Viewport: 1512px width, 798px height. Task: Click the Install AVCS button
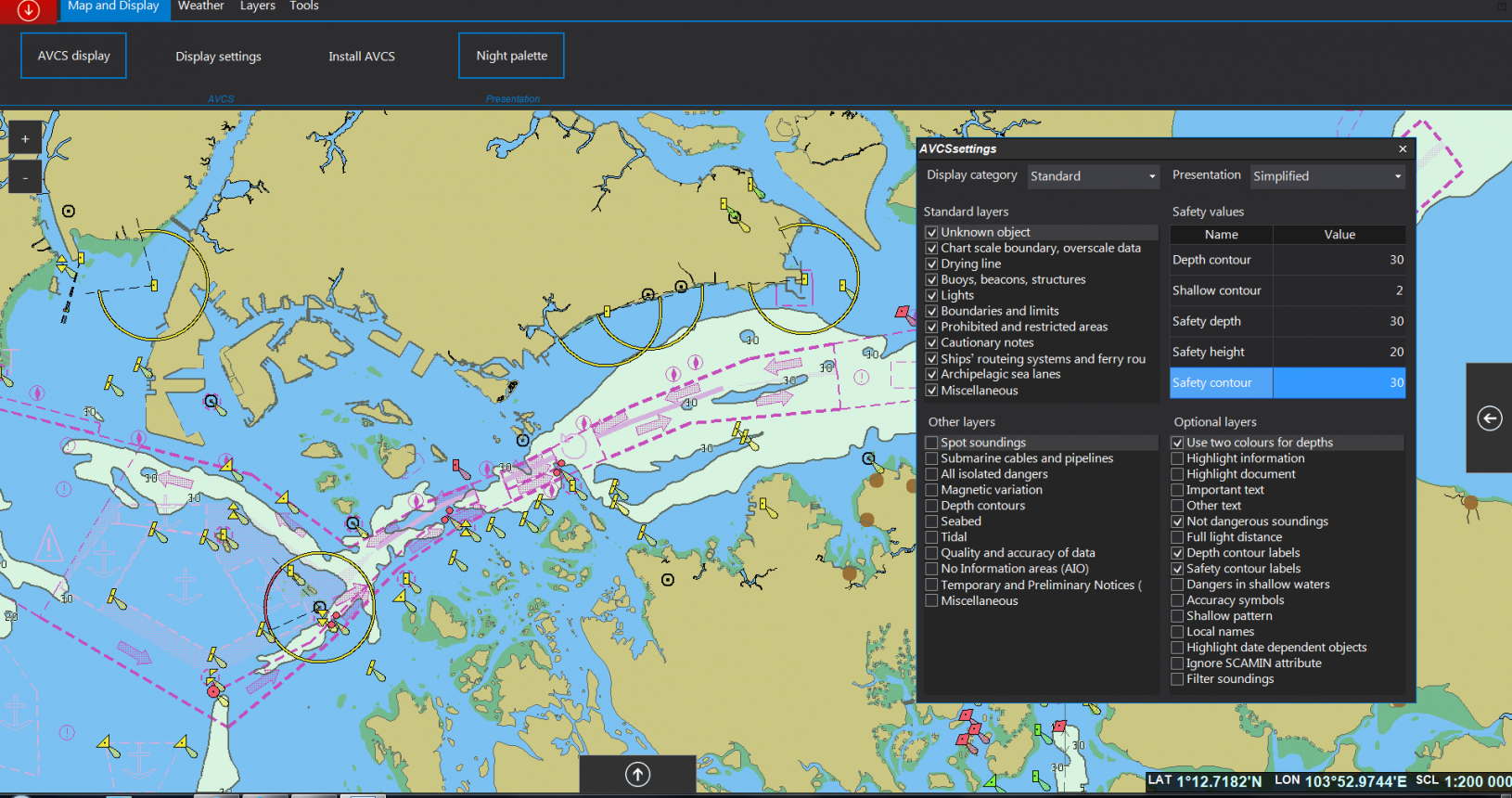362,57
